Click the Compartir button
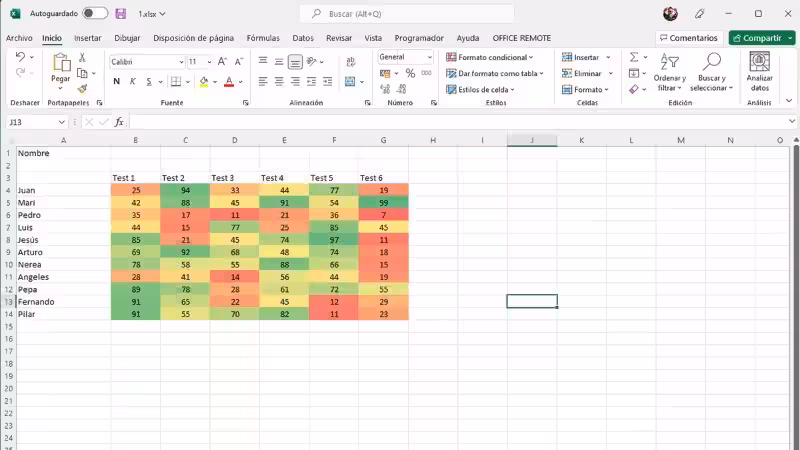Viewport: 800px width, 450px height. pyautogui.click(x=757, y=38)
